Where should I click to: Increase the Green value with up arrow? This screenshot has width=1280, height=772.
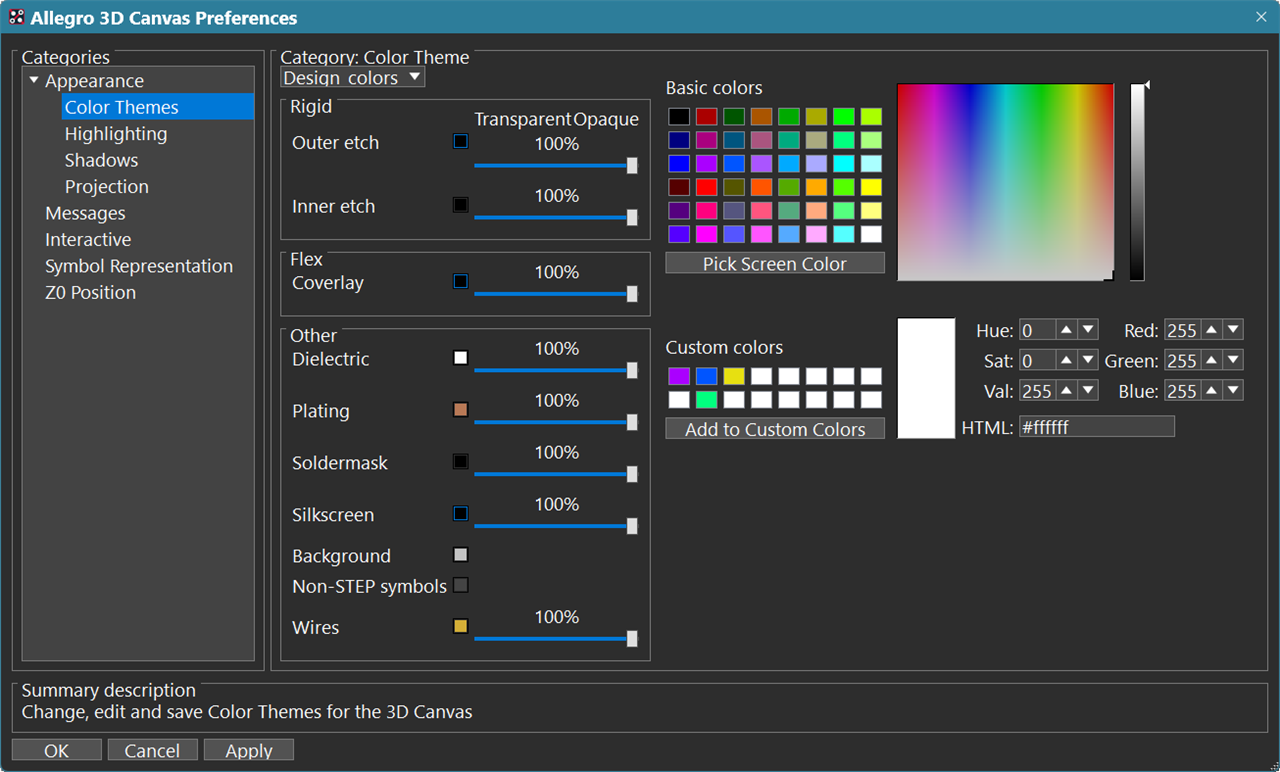(x=1212, y=360)
